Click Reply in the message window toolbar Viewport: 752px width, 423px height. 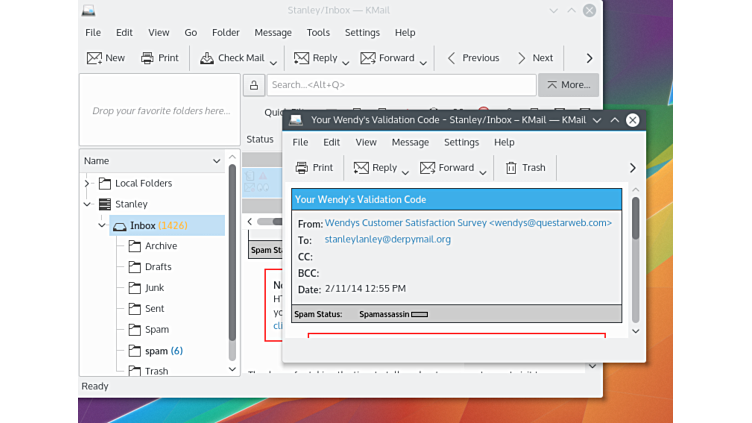(x=375, y=168)
